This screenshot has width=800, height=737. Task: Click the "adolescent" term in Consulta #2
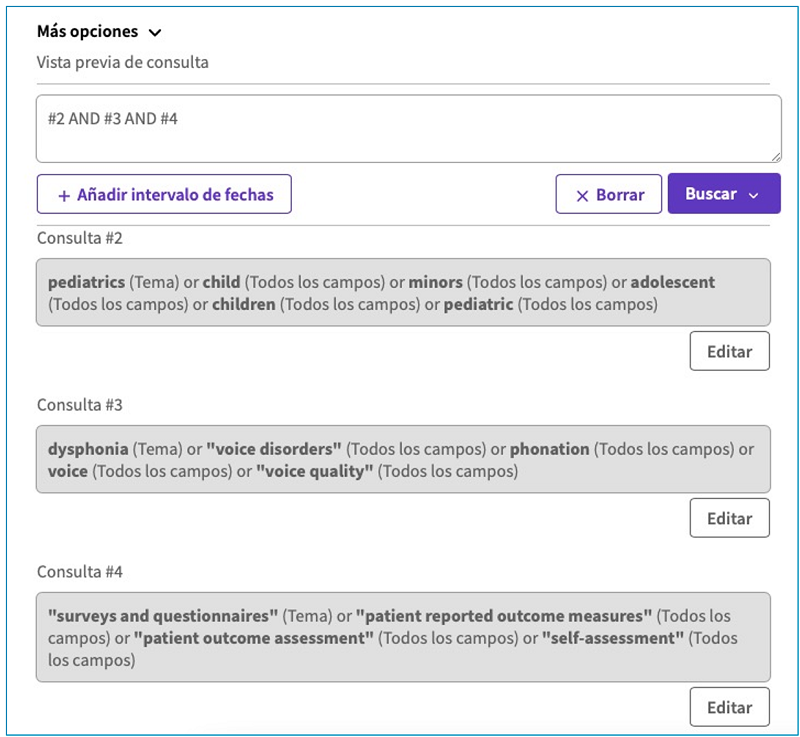coord(672,282)
